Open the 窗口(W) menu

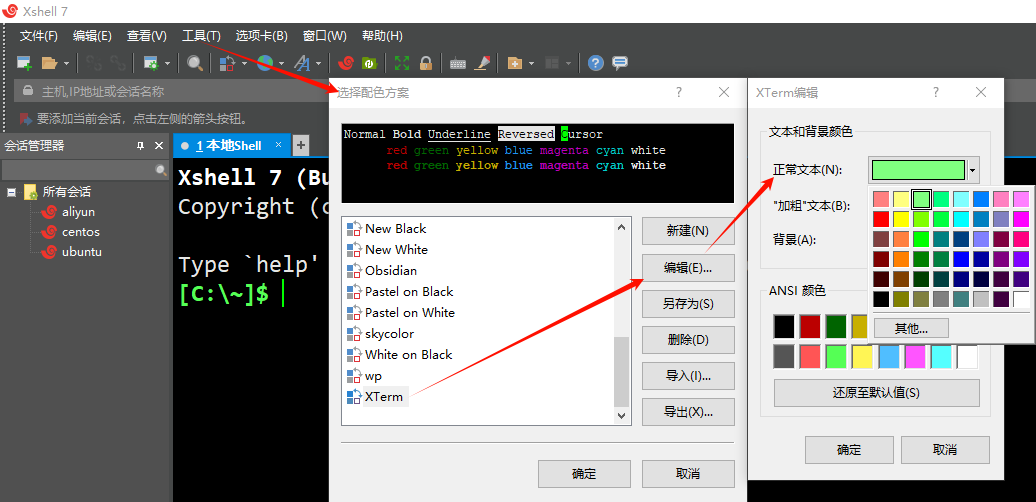point(324,36)
